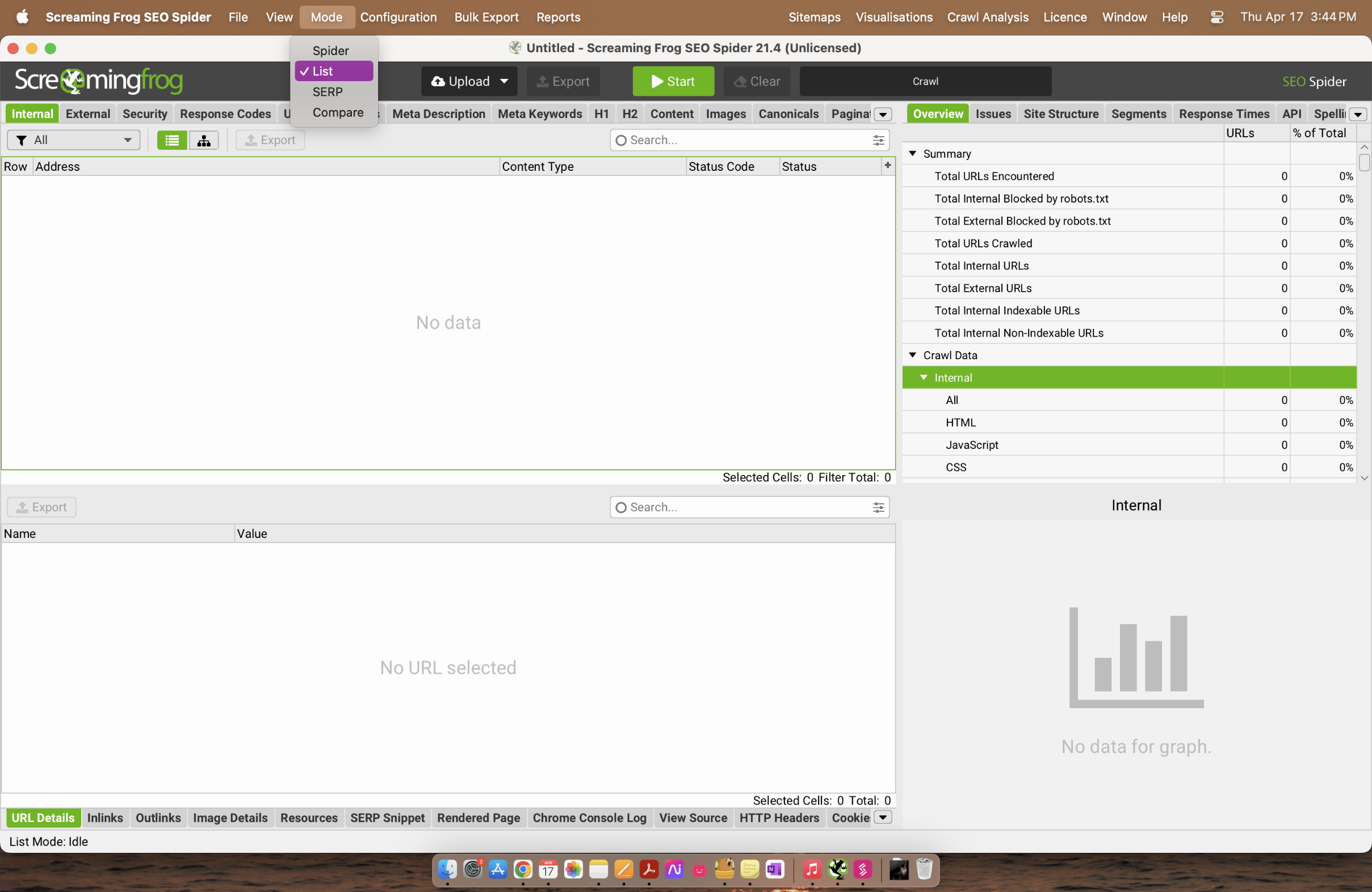
Task: Open the Configuration menu
Action: [398, 17]
